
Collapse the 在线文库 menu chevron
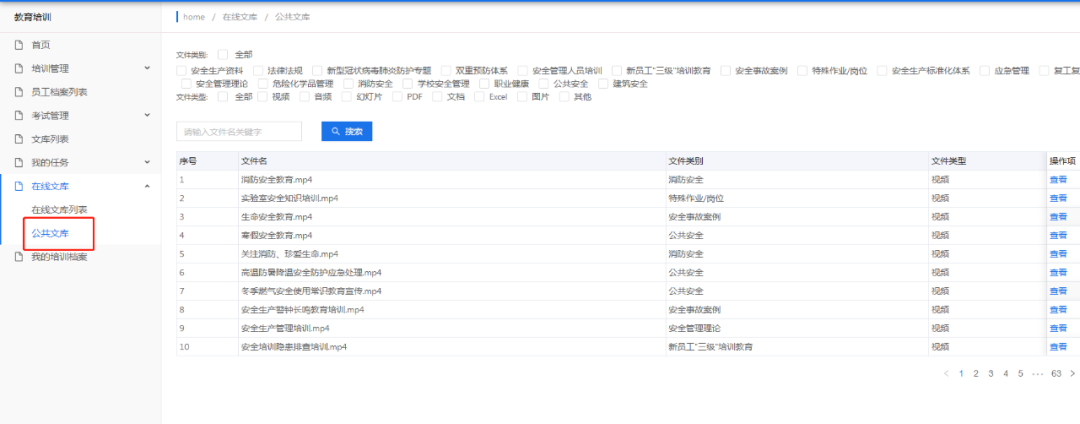click(147, 186)
